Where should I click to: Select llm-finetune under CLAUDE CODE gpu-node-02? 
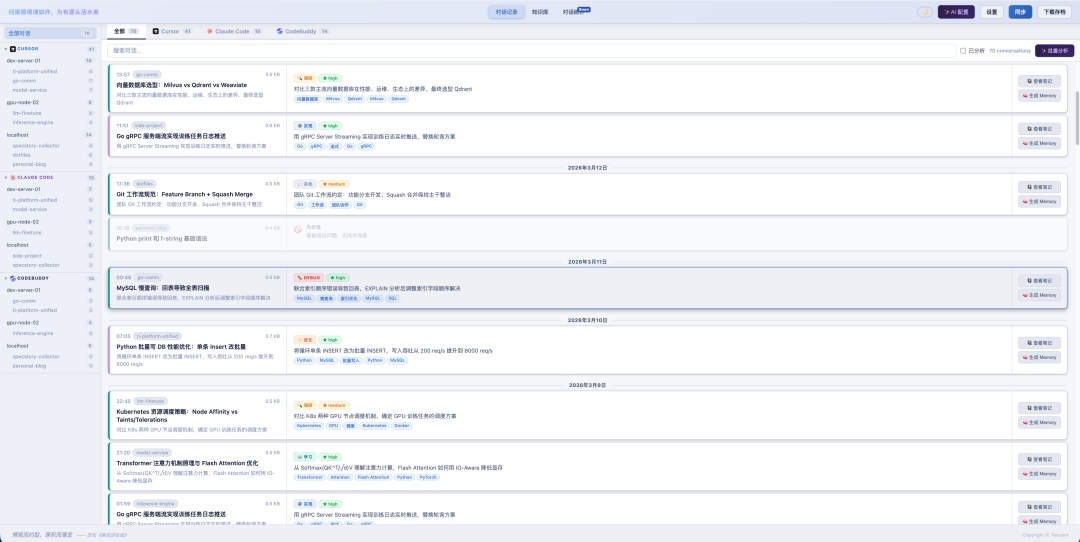[50, 232]
